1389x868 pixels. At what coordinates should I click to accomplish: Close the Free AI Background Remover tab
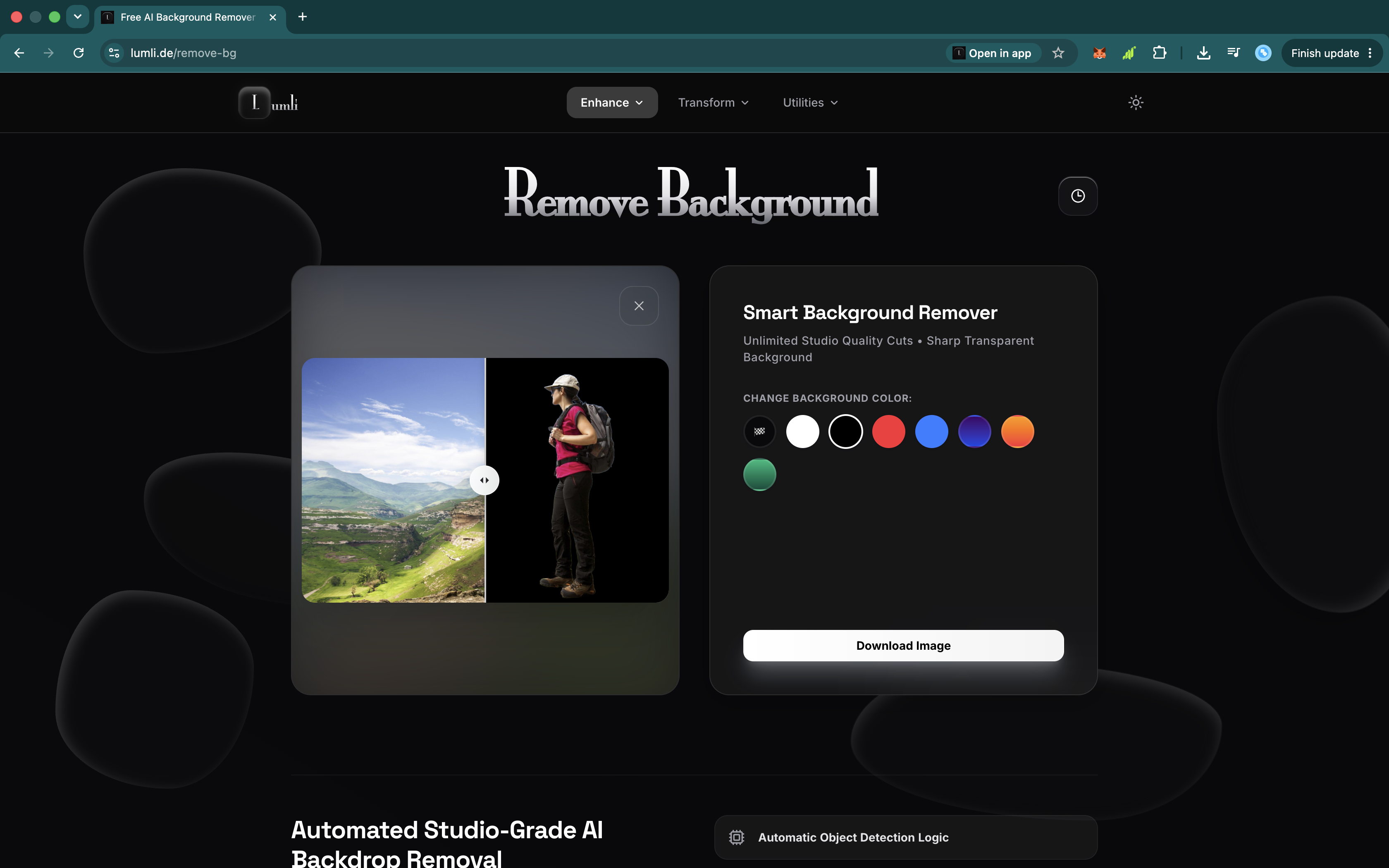click(x=273, y=17)
